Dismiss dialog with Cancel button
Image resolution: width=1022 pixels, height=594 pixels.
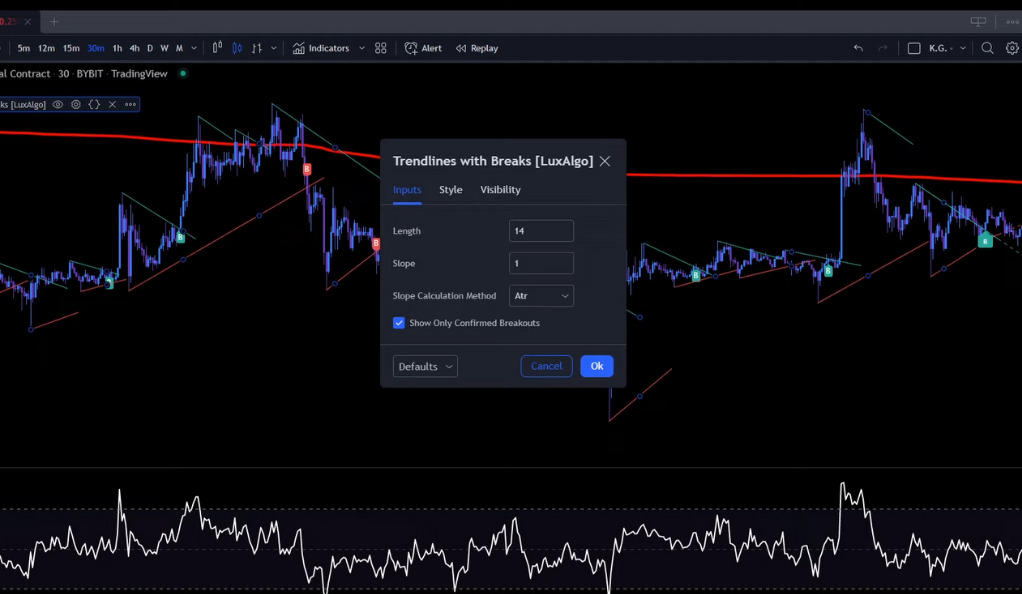[x=546, y=366]
